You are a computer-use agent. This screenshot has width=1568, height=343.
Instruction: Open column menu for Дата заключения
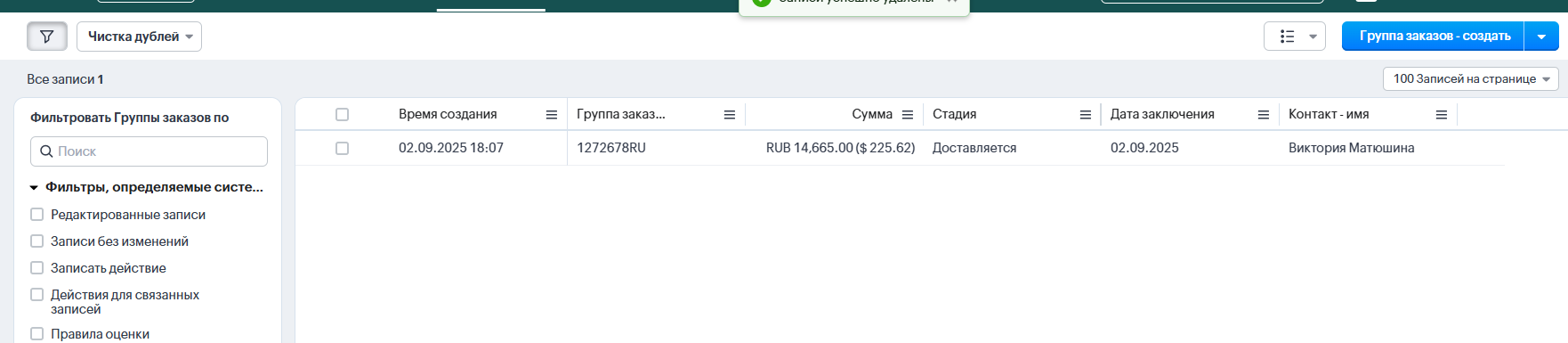tap(1264, 115)
